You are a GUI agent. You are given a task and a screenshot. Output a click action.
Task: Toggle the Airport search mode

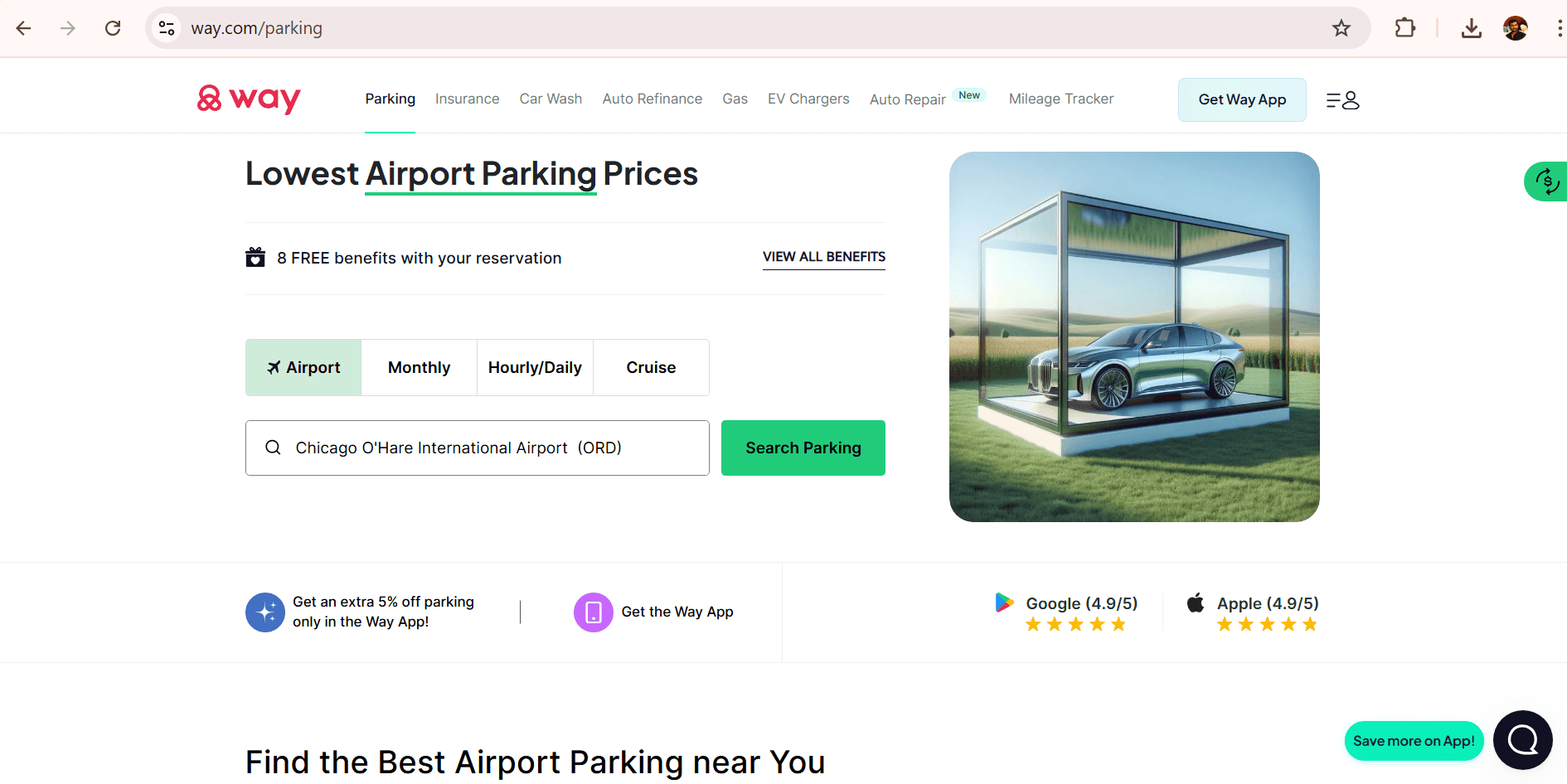(303, 367)
